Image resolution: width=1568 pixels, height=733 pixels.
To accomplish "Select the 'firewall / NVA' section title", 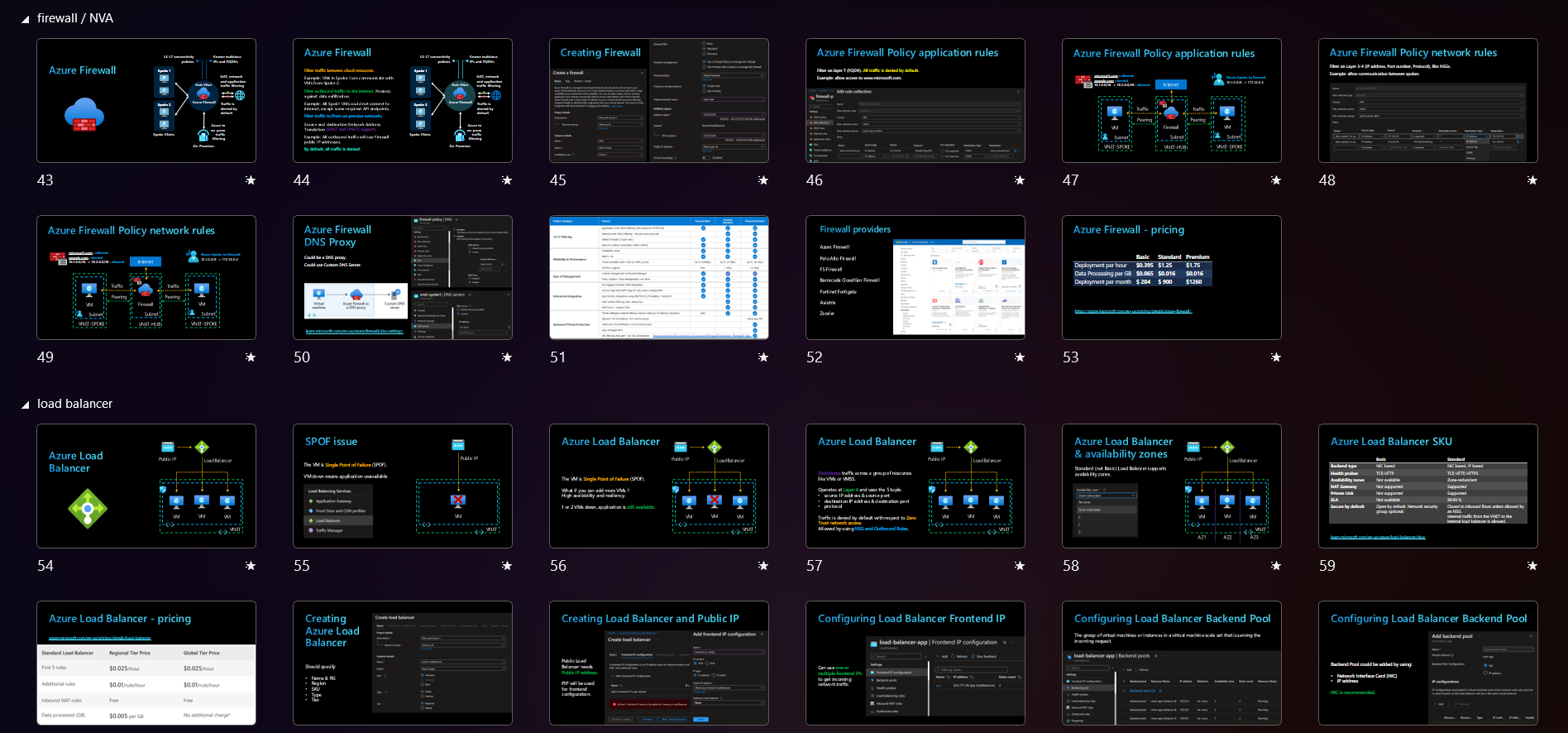I will 75,18.
